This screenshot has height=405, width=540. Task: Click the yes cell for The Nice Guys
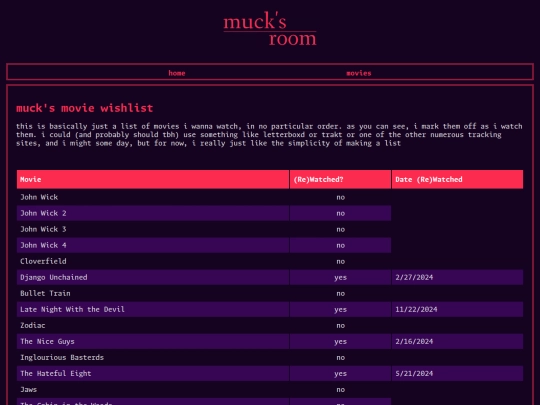[x=340, y=341]
